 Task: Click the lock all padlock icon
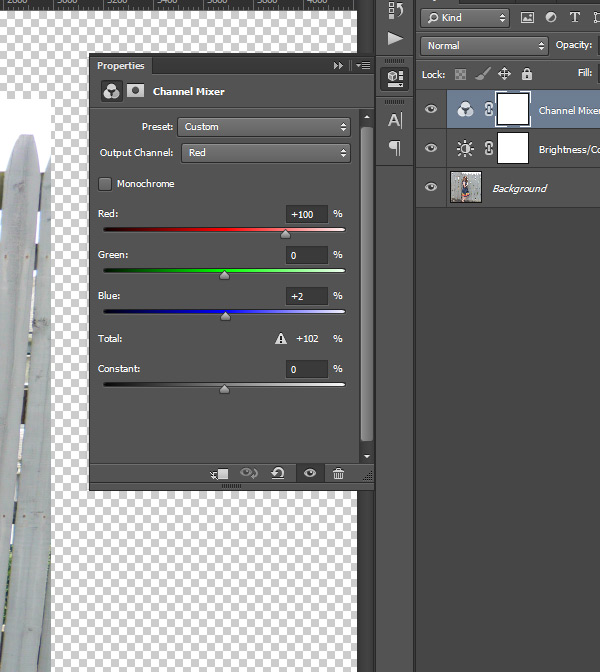pyautogui.click(x=527, y=74)
